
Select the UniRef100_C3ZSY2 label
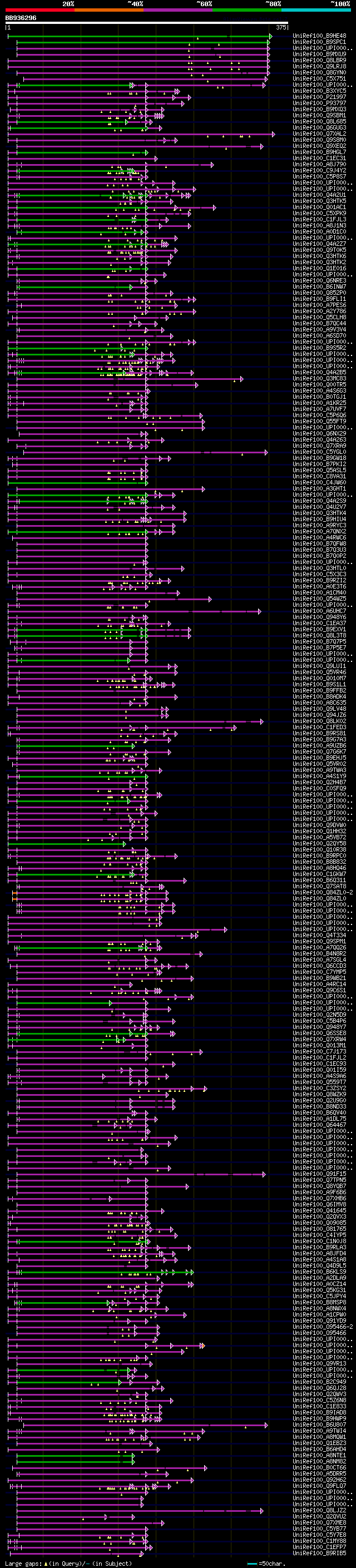point(319,1089)
